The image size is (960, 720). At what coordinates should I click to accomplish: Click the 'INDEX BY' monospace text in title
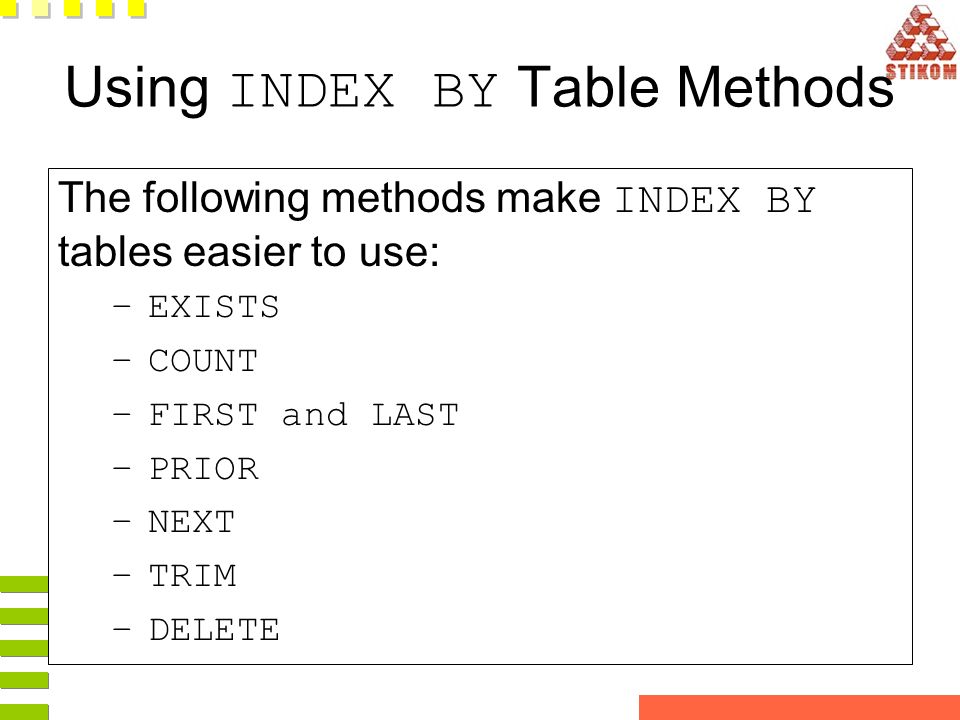click(363, 92)
